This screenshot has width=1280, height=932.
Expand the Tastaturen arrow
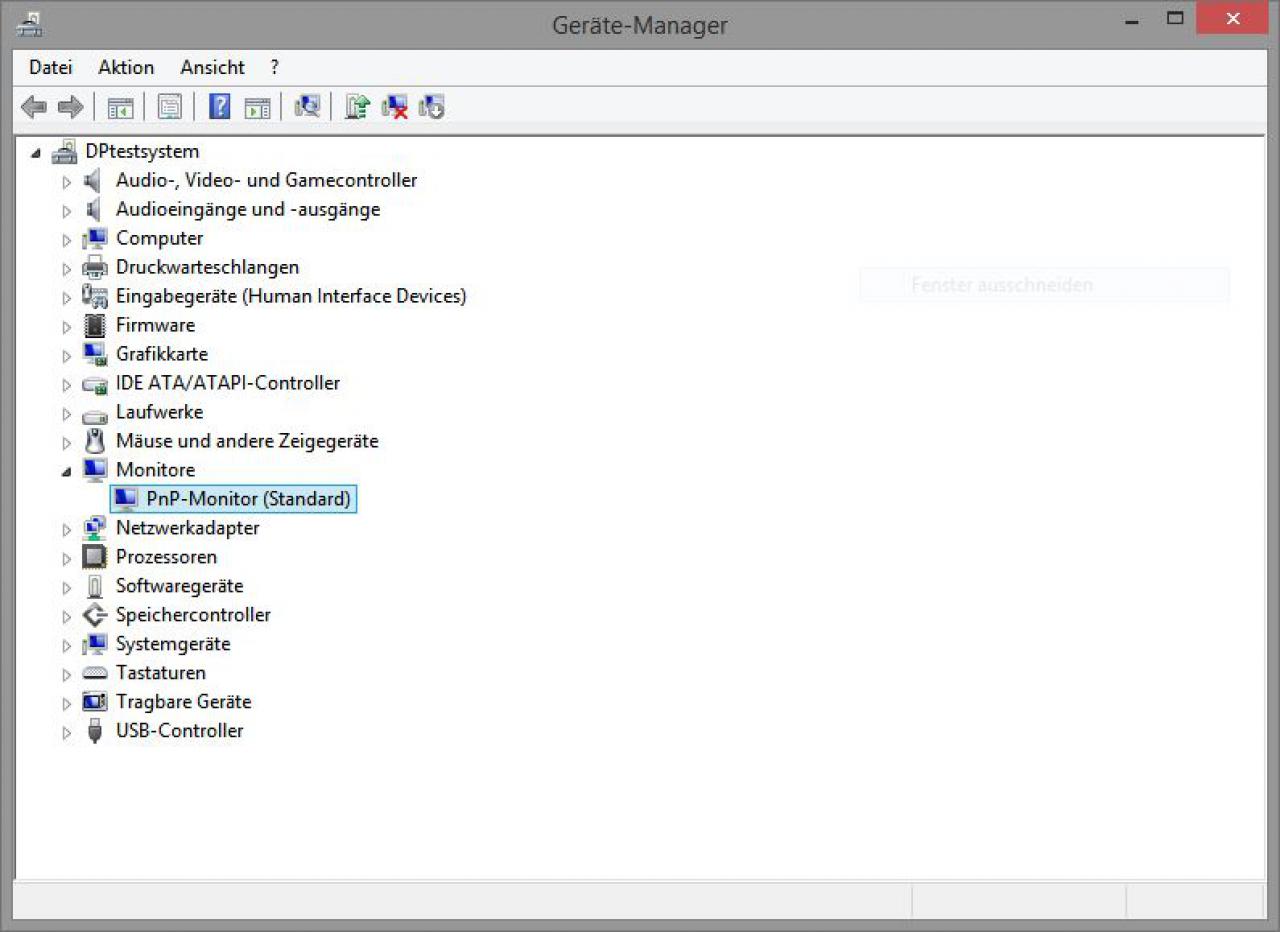click(67, 674)
